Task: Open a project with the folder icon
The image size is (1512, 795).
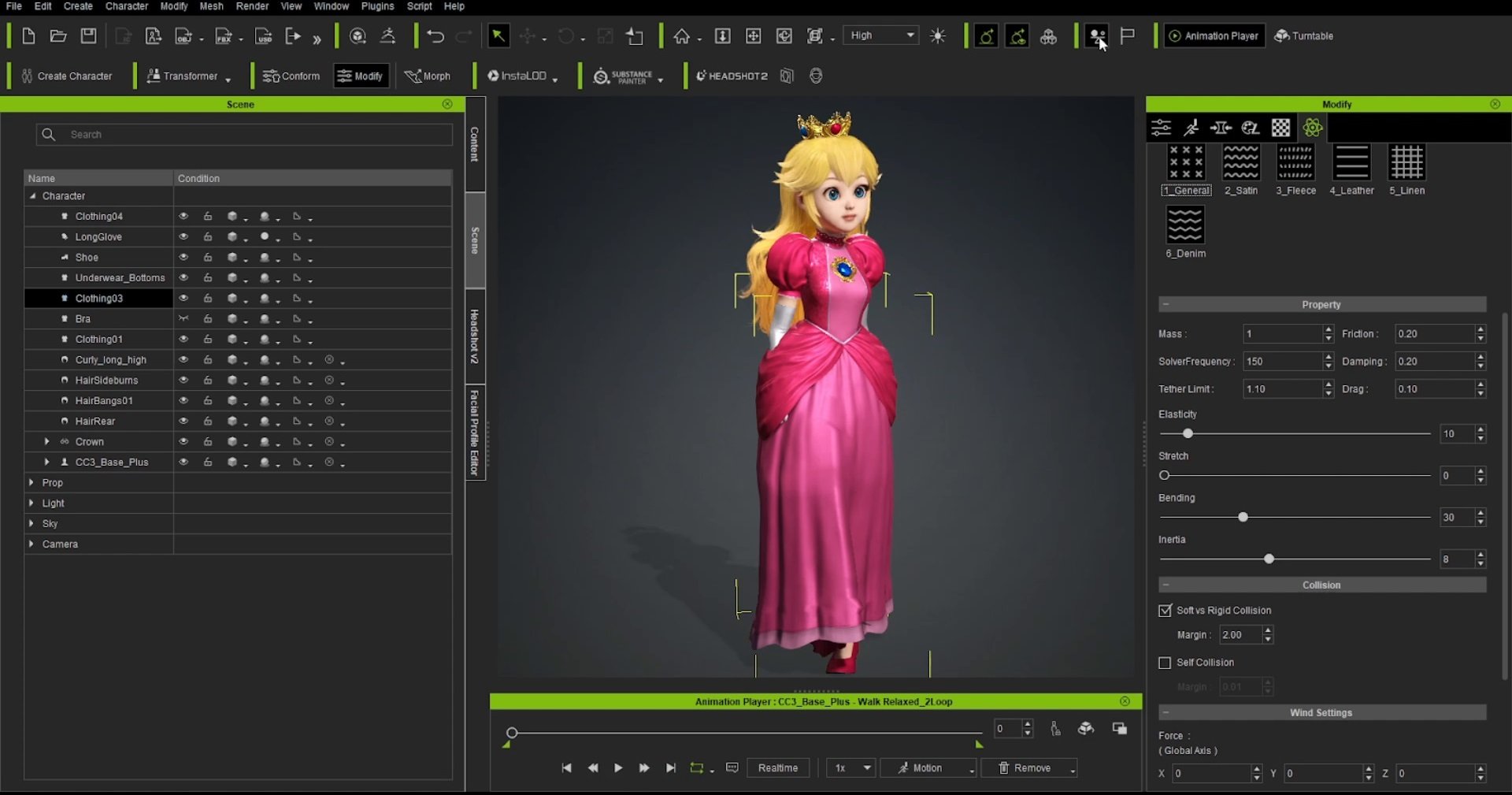Action: click(58, 36)
